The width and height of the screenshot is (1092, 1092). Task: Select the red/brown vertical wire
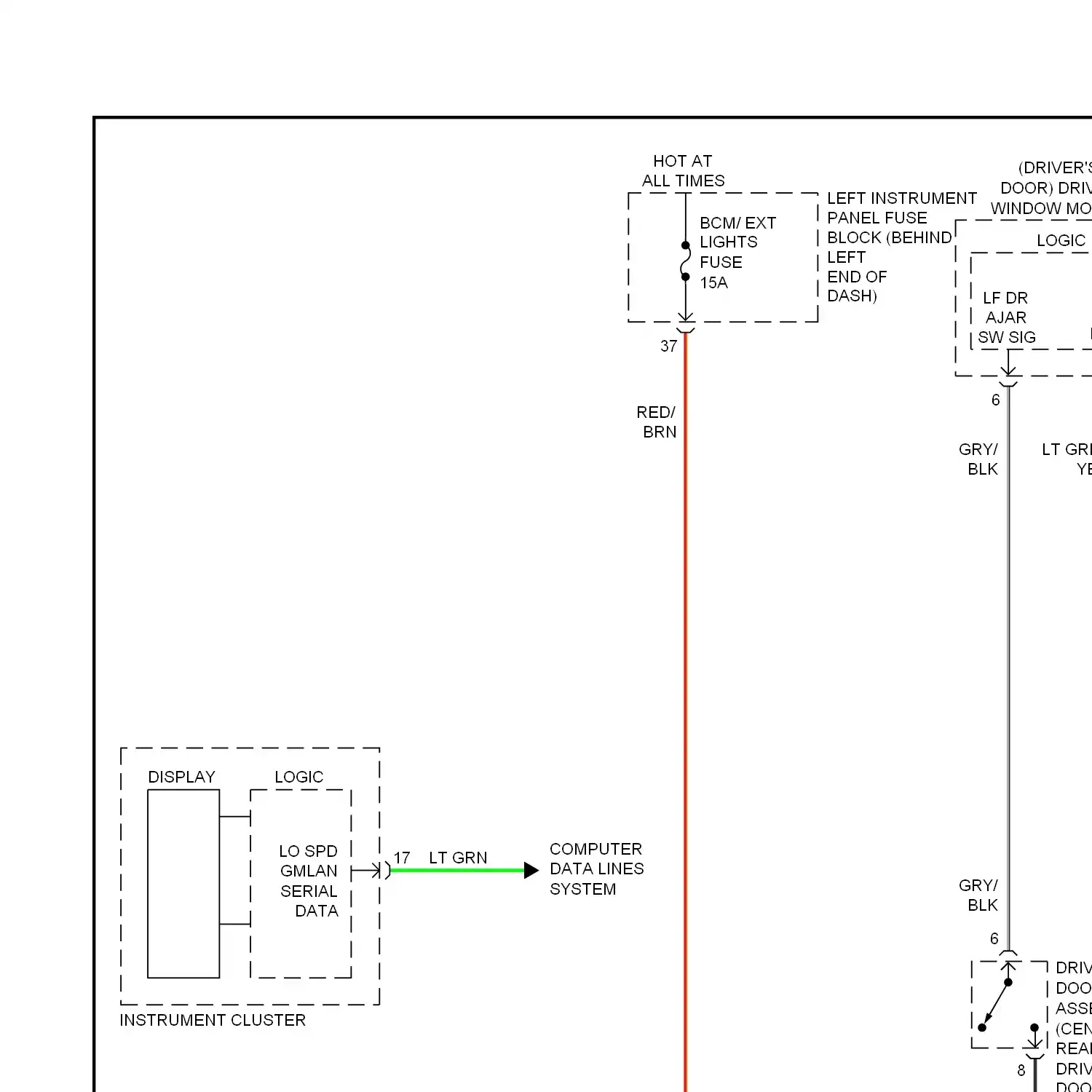click(685, 712)
